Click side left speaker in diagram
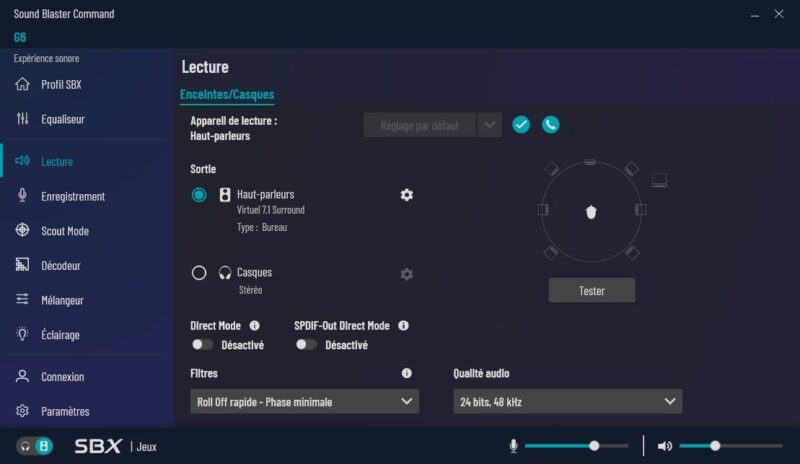Image resolution: width=800 pixels, height=464 pixels. click(543, 210)
